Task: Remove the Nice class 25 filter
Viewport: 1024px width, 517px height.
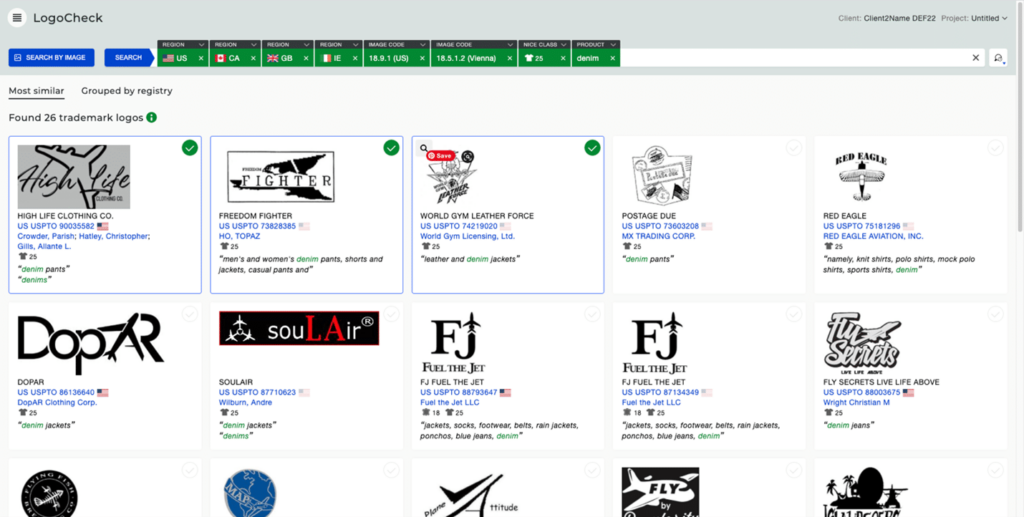Action: 564,58
